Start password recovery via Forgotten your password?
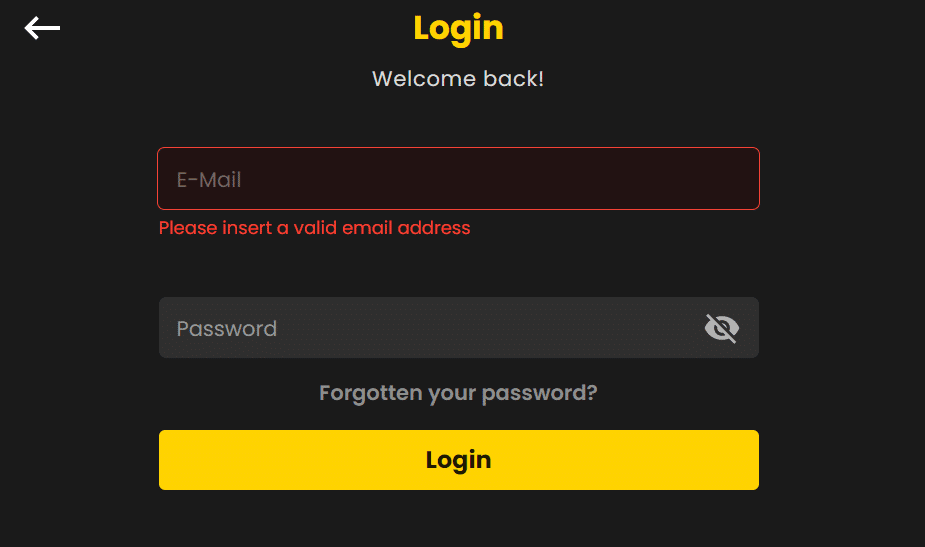This screenshot has width=925, height=547. click(458, 393)
